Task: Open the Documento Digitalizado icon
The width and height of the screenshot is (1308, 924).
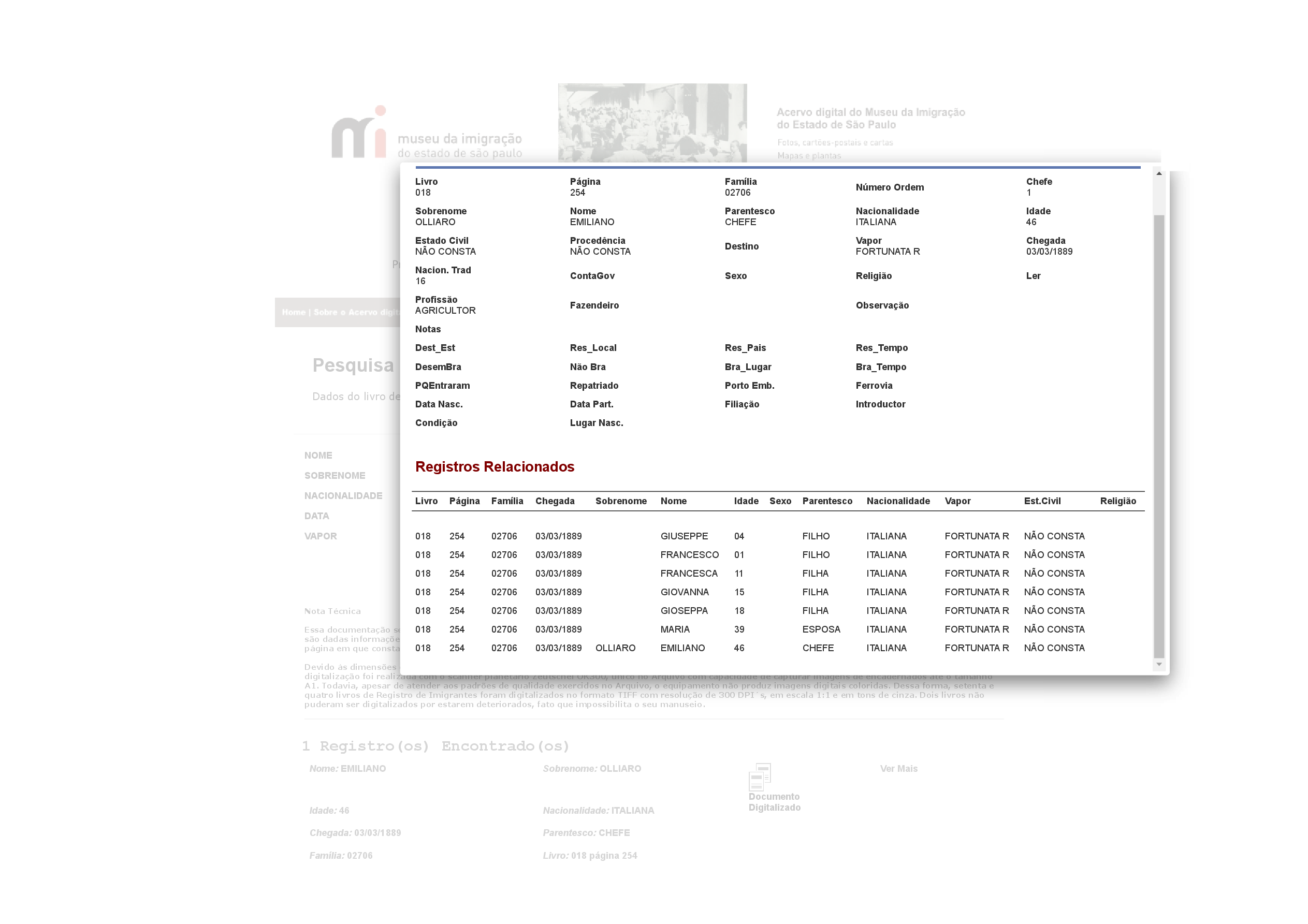Action: click(x=760, y=776)
